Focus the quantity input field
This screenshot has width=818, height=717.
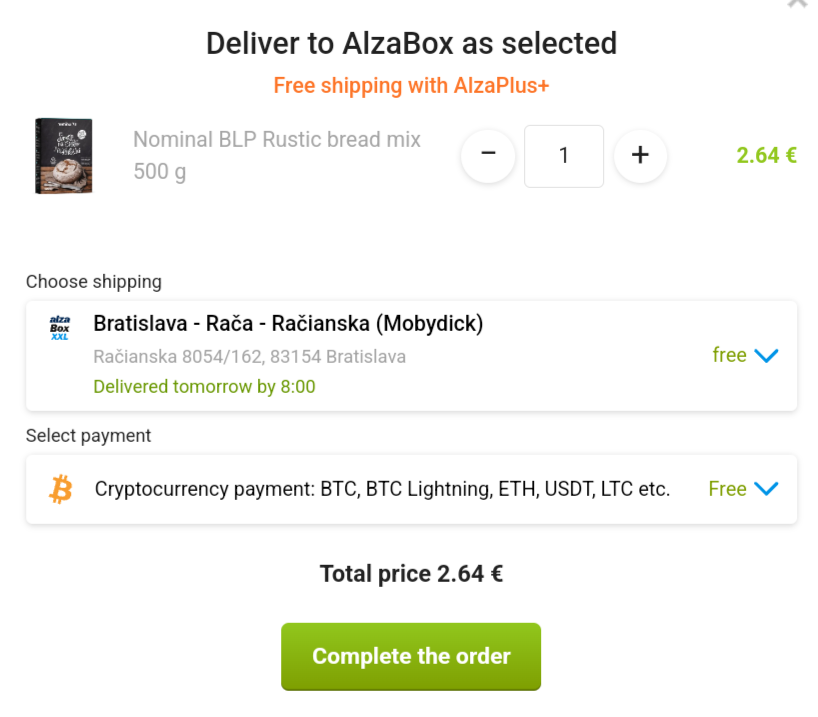pyautogui.click(x=564, y=156)
